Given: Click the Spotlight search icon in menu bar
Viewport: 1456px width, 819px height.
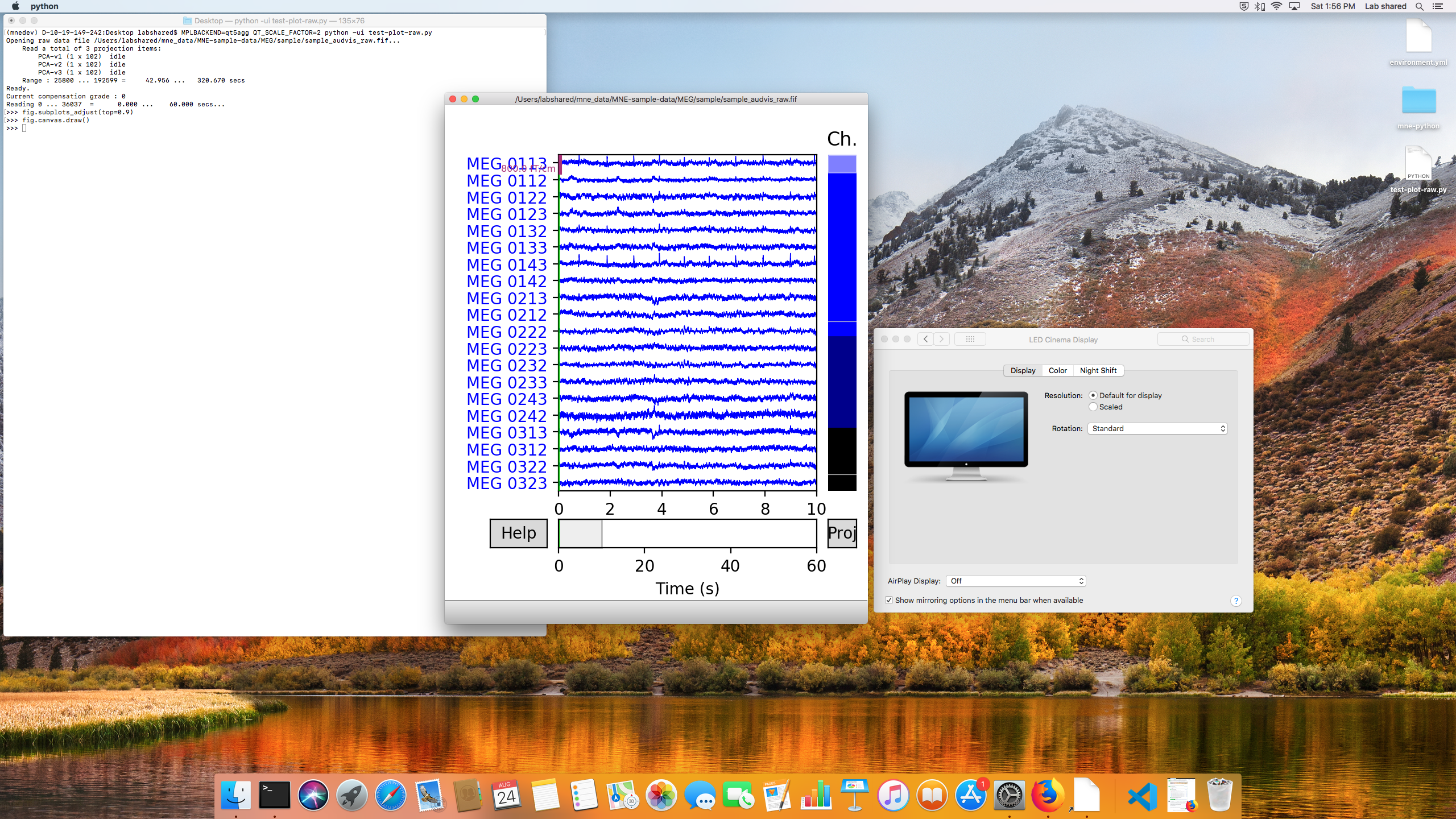Looking at the screenshot, I should (x=1420, y=6).
